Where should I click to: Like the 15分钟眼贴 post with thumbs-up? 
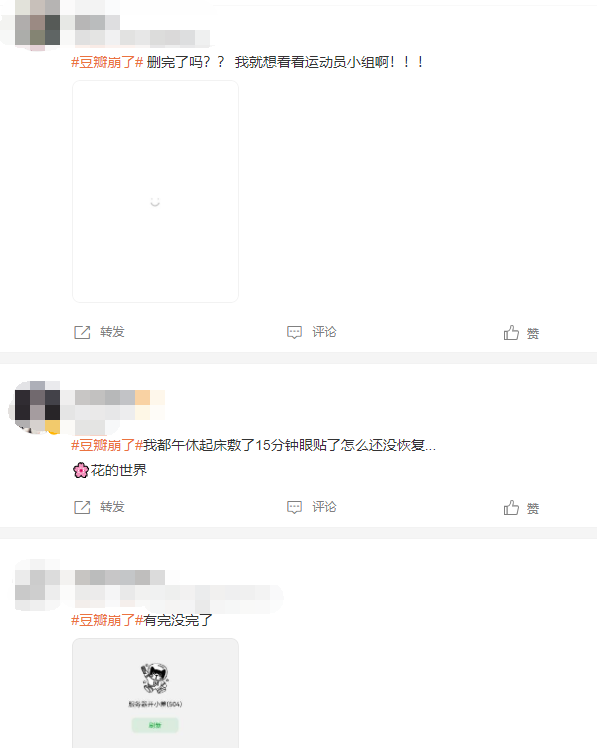point(511,508)
